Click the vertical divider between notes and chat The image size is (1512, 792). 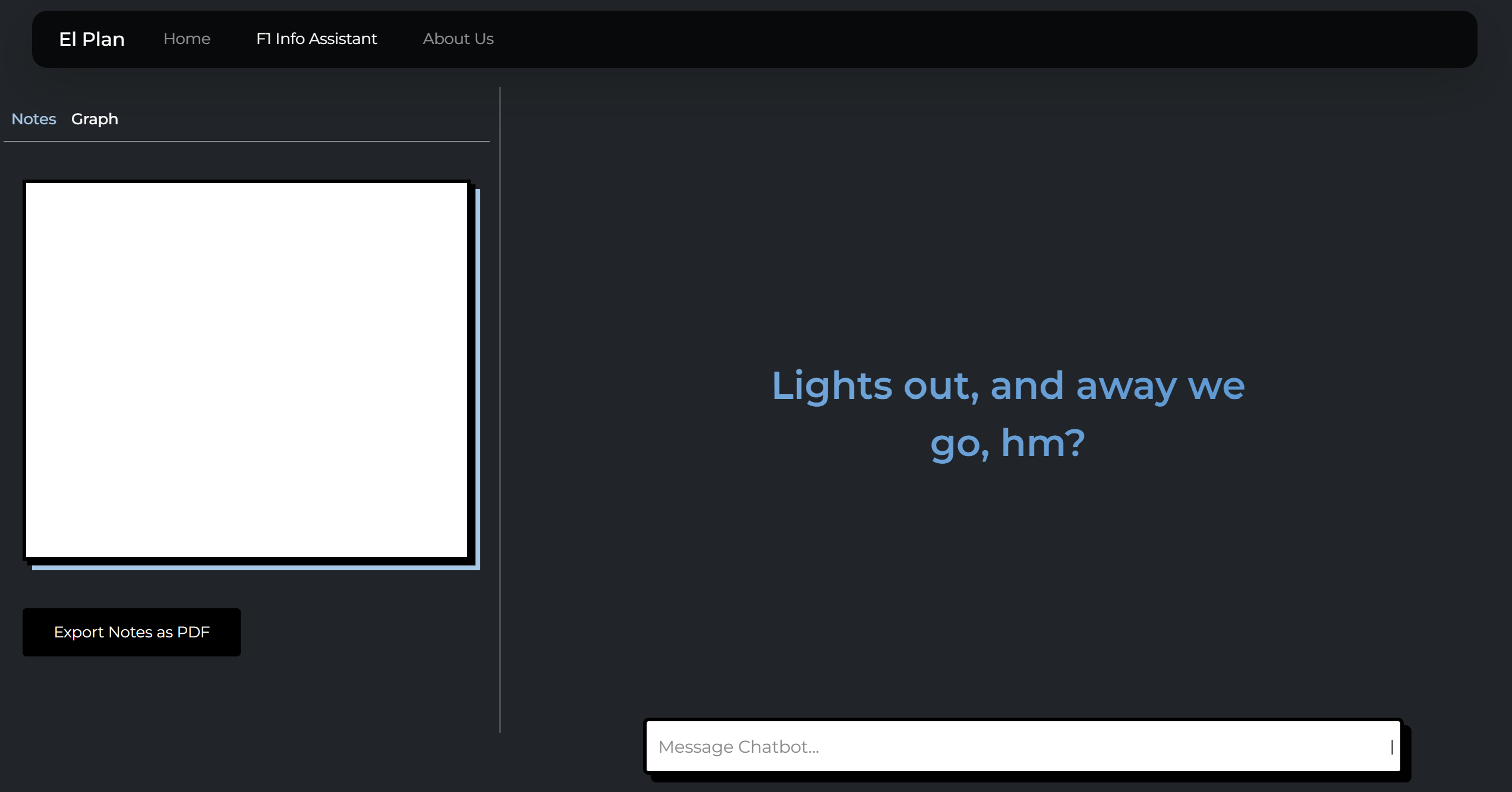click(x=500, y=410)
